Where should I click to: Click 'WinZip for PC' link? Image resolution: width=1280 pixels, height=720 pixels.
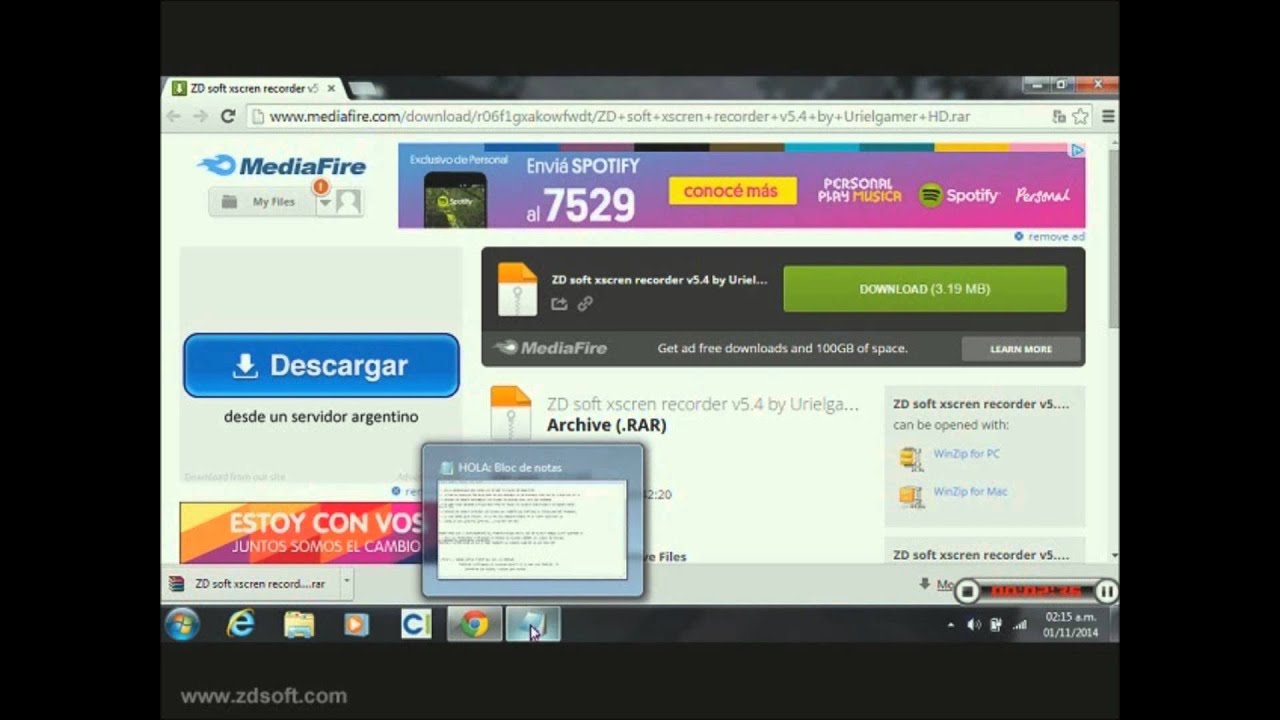point(966,454)
